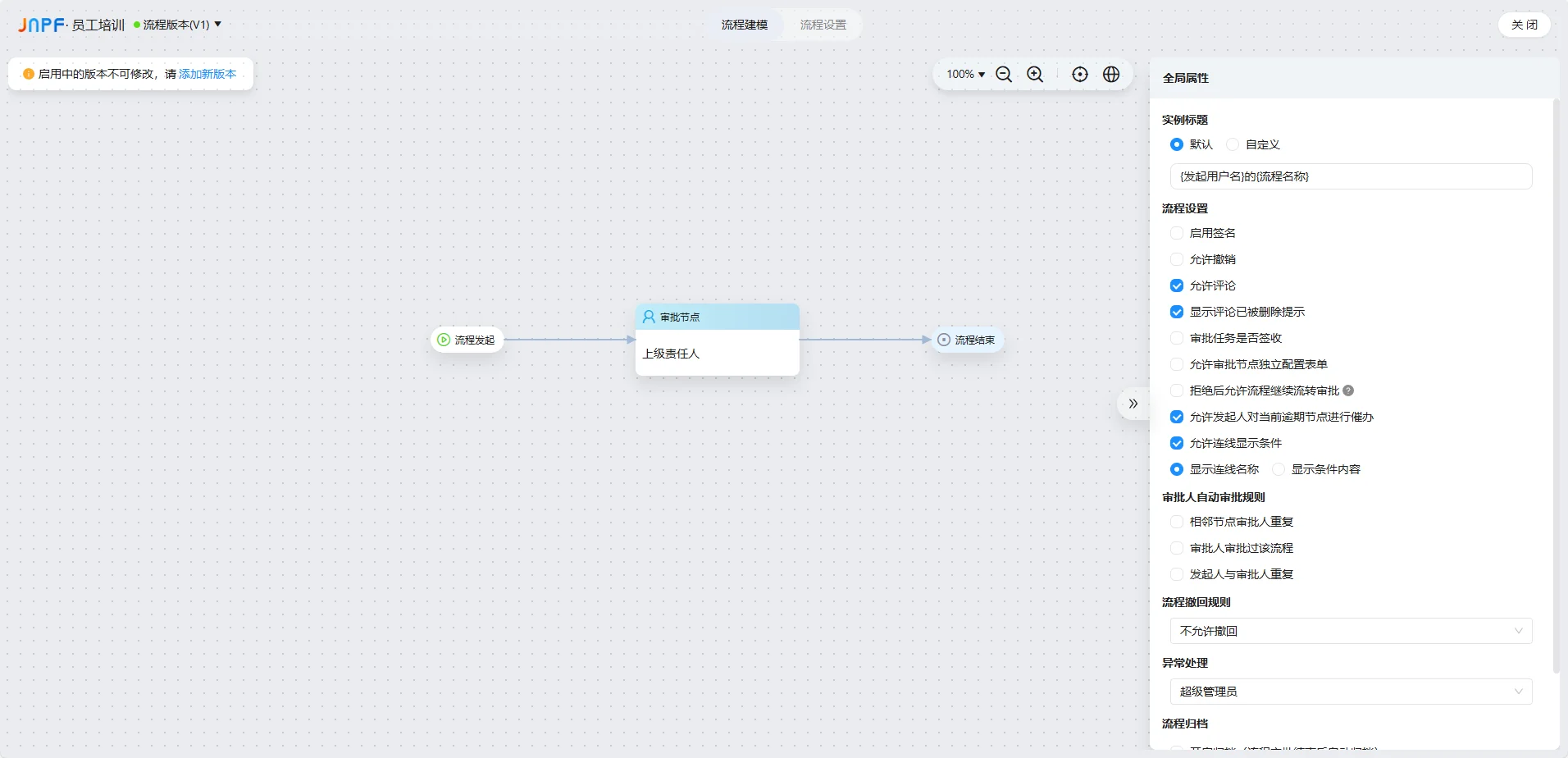Enable the 允许撤销 checkbox
The width and height of the screenshot is (1568, 758).
click(1177, 259)
